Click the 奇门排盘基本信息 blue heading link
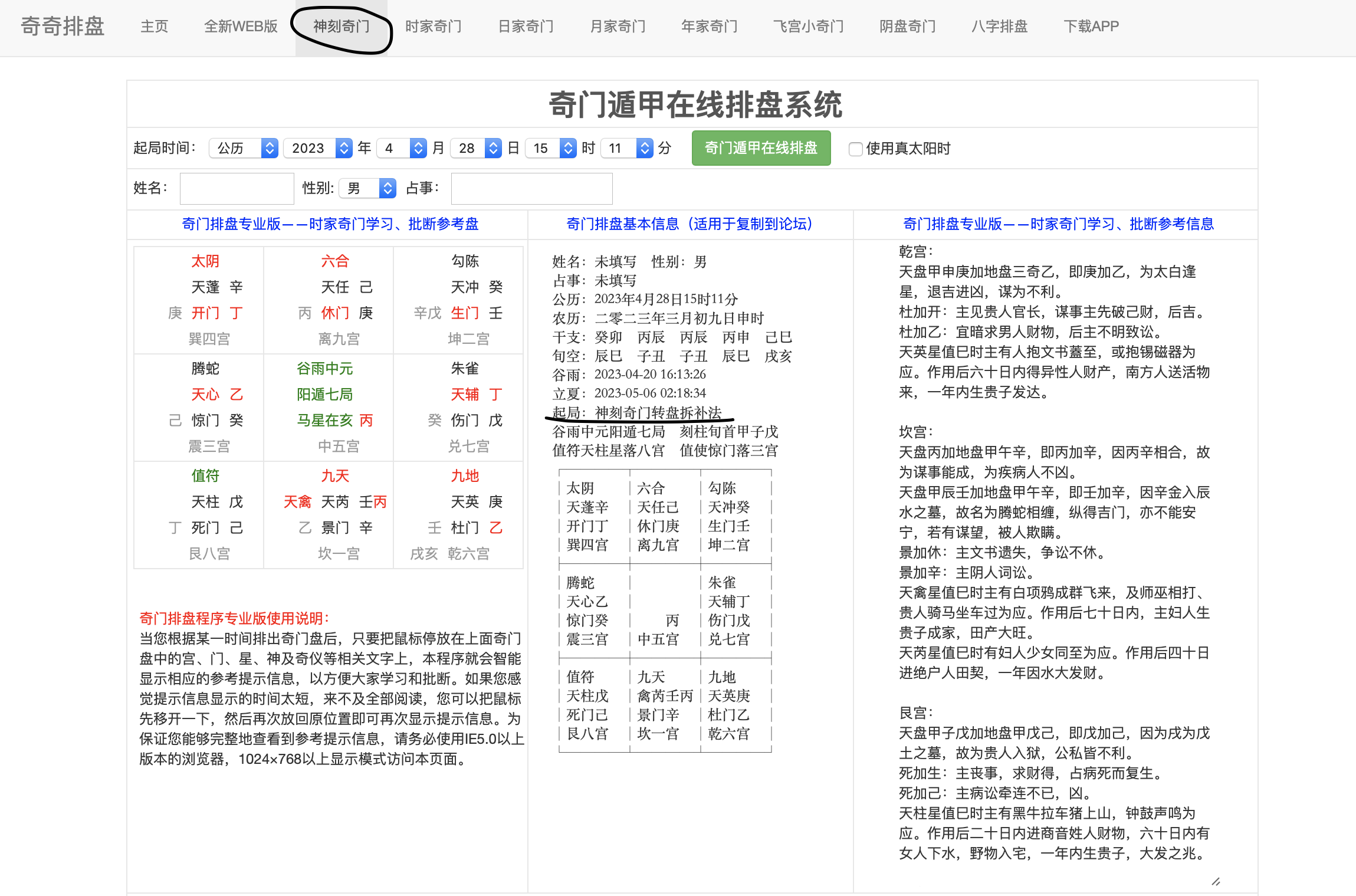This screenshot has height=896, width=1356. click(x=690, y=224)
